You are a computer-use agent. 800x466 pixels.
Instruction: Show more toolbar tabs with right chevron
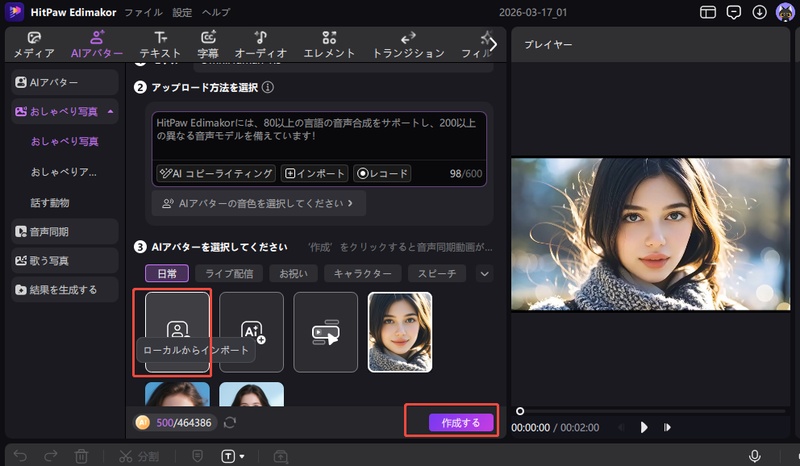(493, 44)
